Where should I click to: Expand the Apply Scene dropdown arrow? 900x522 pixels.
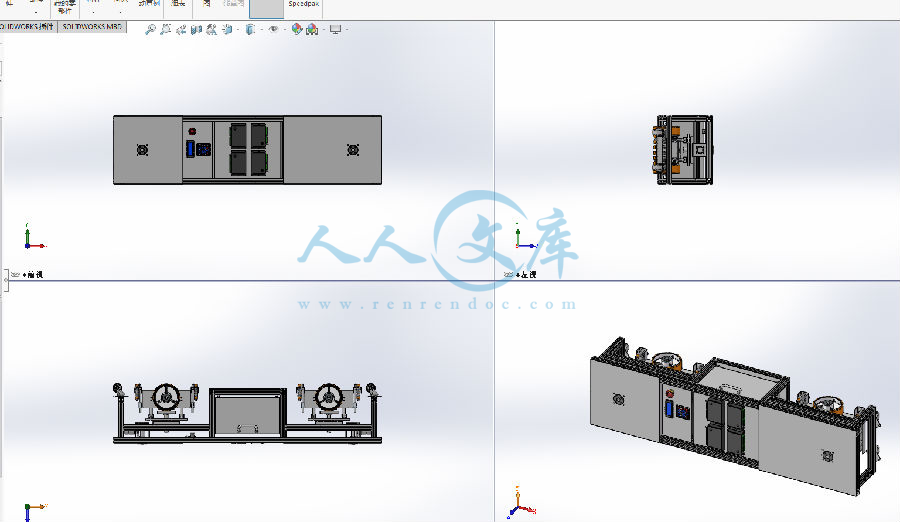[x=324, y=30]
